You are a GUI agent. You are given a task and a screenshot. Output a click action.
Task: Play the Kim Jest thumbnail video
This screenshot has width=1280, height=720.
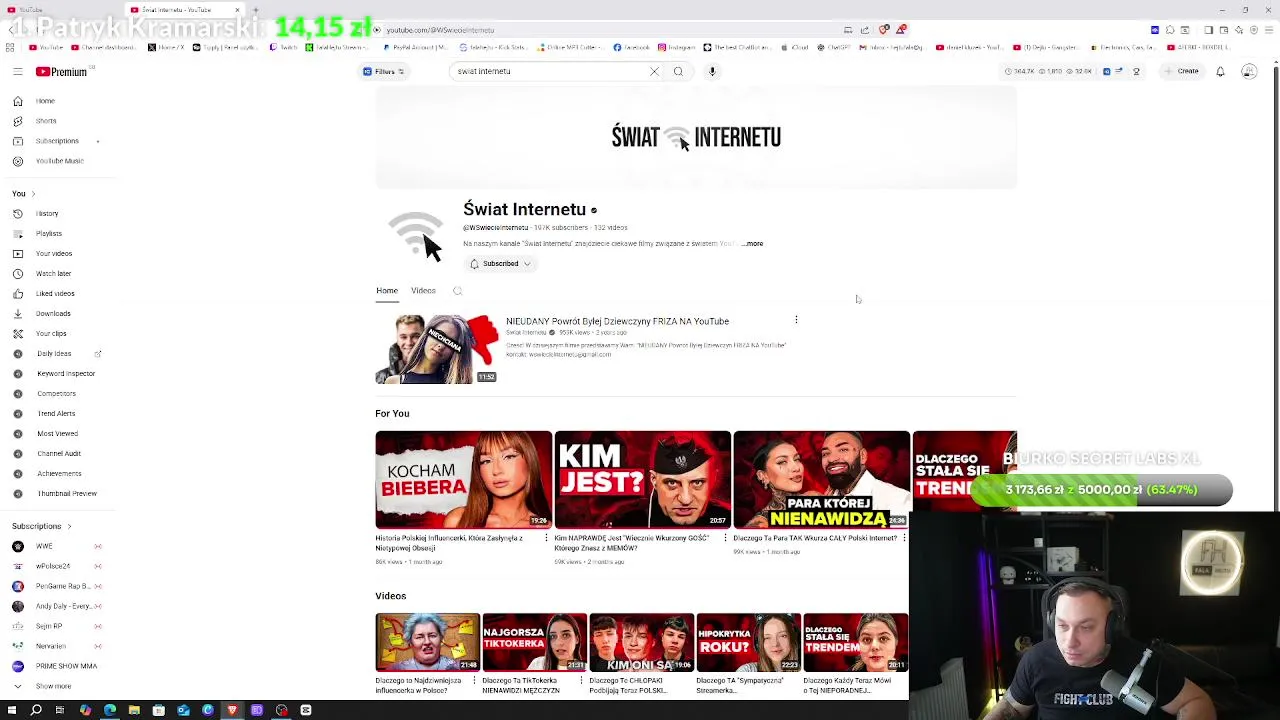pyautogui.click(x=642, y=479)
